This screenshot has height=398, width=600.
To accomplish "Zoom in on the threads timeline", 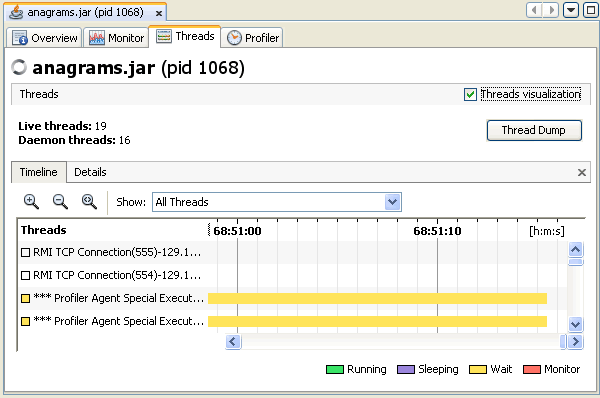I will tap(31, 201).
